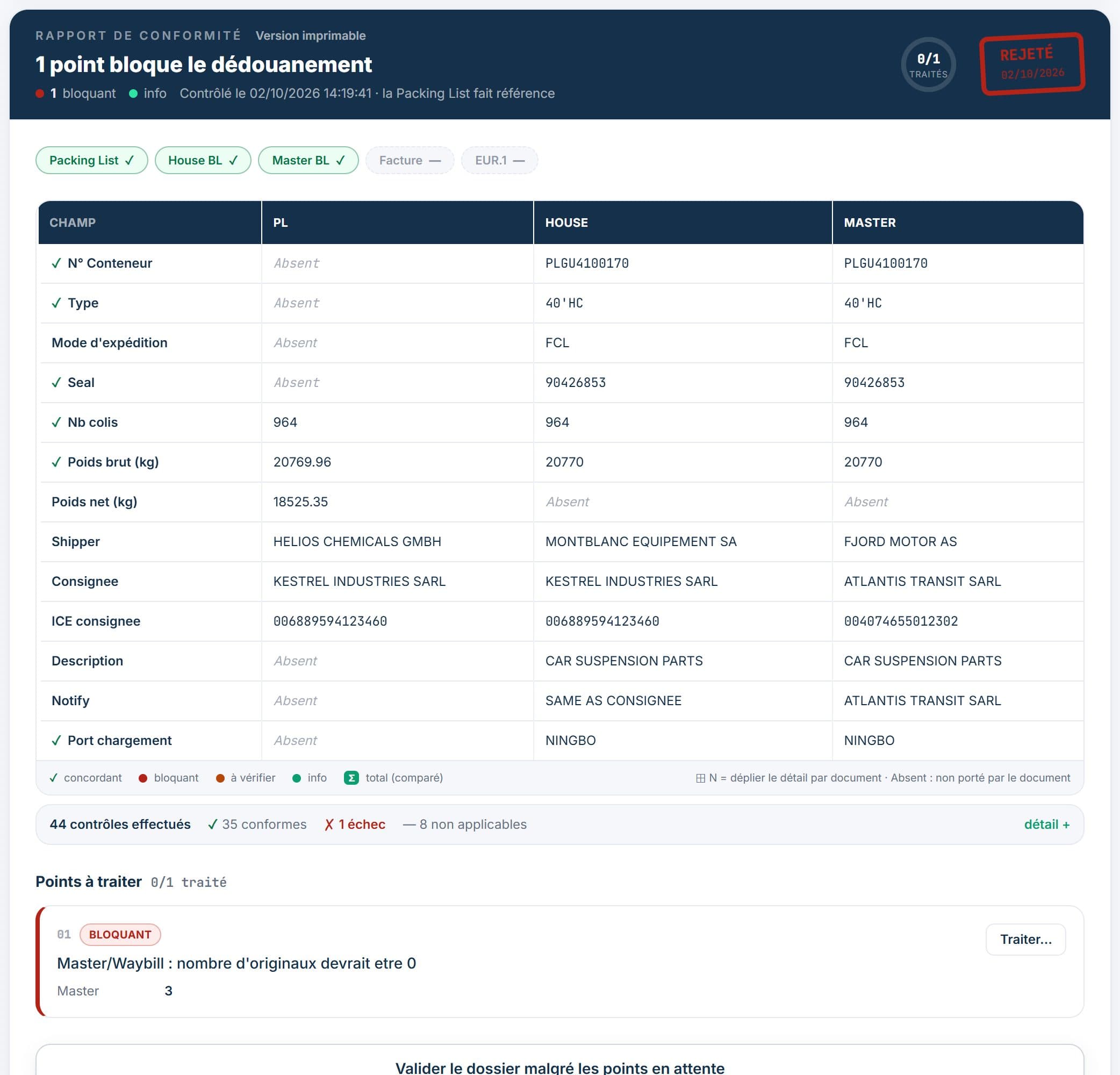Click the REJETÉ stamp badge
1120x1075 pixels.
[x=1032, y=63]
